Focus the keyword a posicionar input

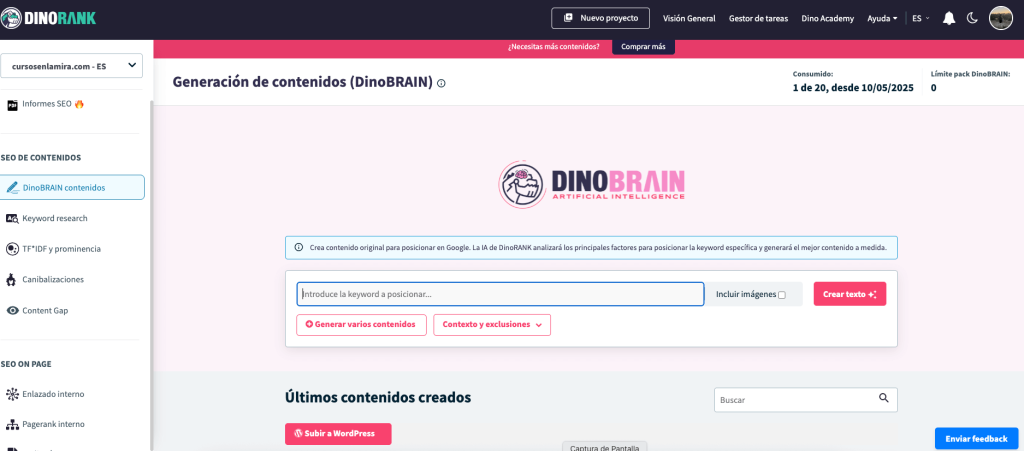(500, 294)
